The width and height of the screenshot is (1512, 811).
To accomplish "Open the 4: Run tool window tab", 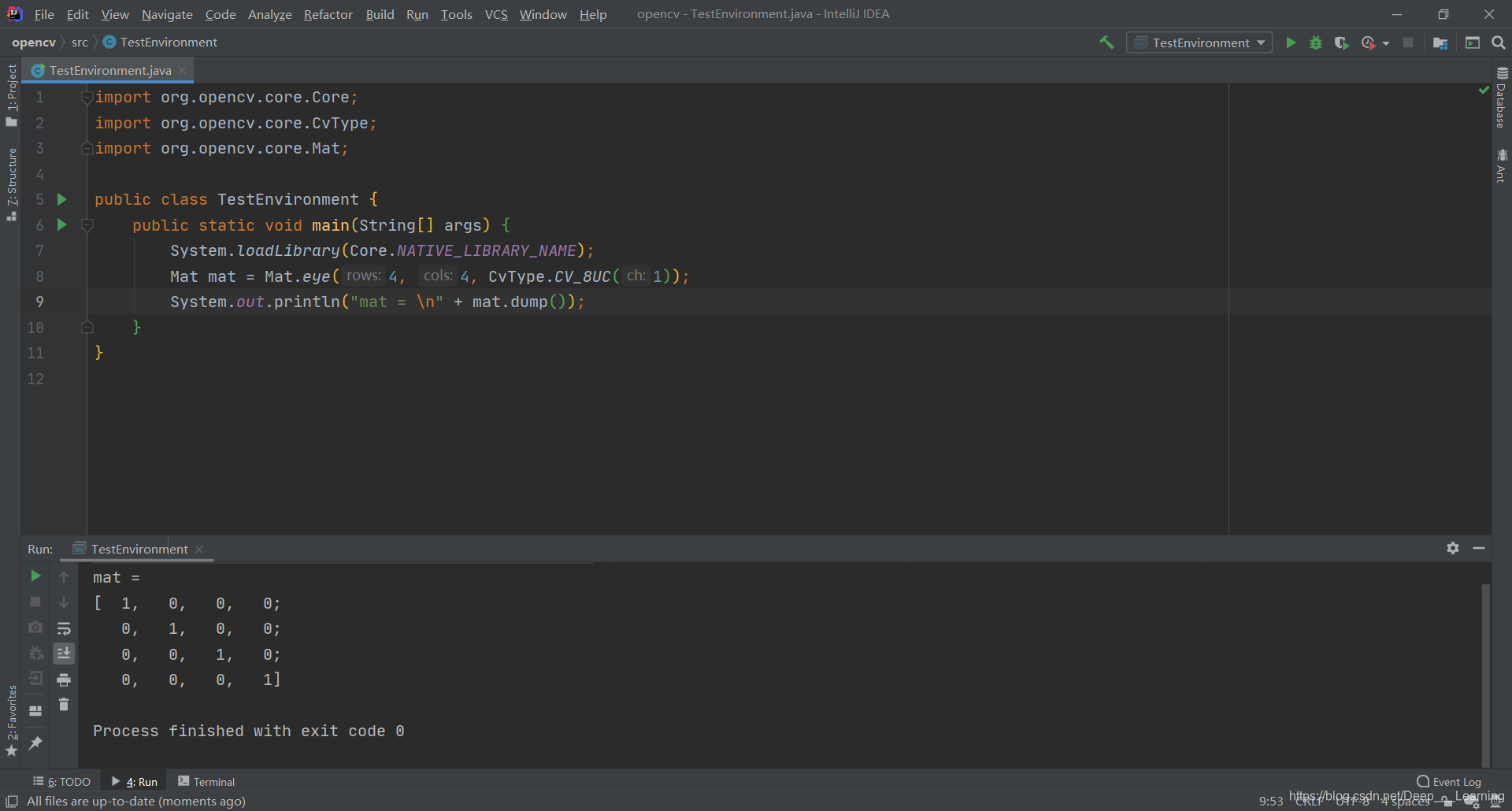I will [135, 782].
